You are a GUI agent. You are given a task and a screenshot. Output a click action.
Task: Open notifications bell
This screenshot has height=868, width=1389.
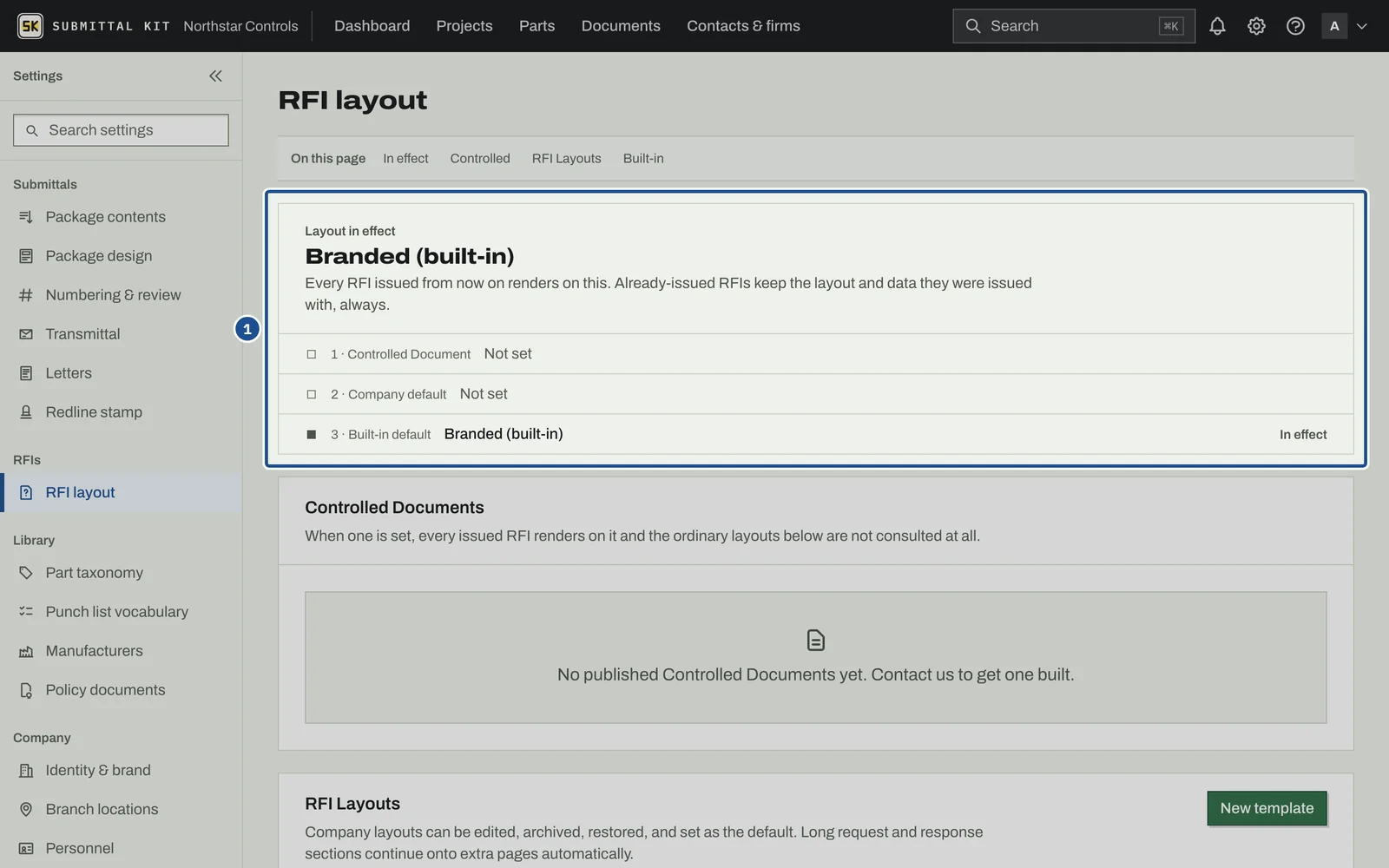pos(1217,26)
